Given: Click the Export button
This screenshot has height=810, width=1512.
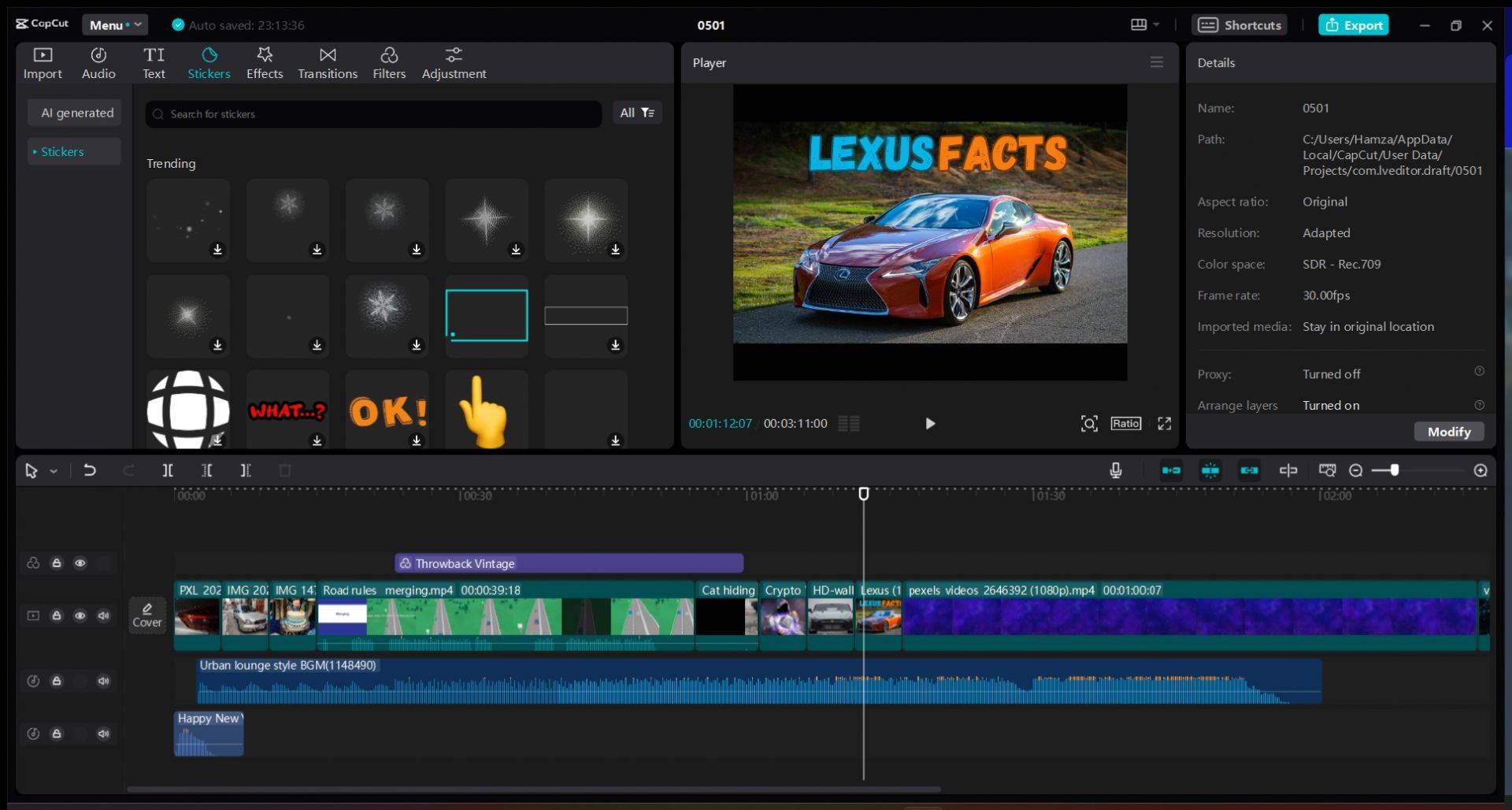Looking at the screenshot, I should point(1354,25).
